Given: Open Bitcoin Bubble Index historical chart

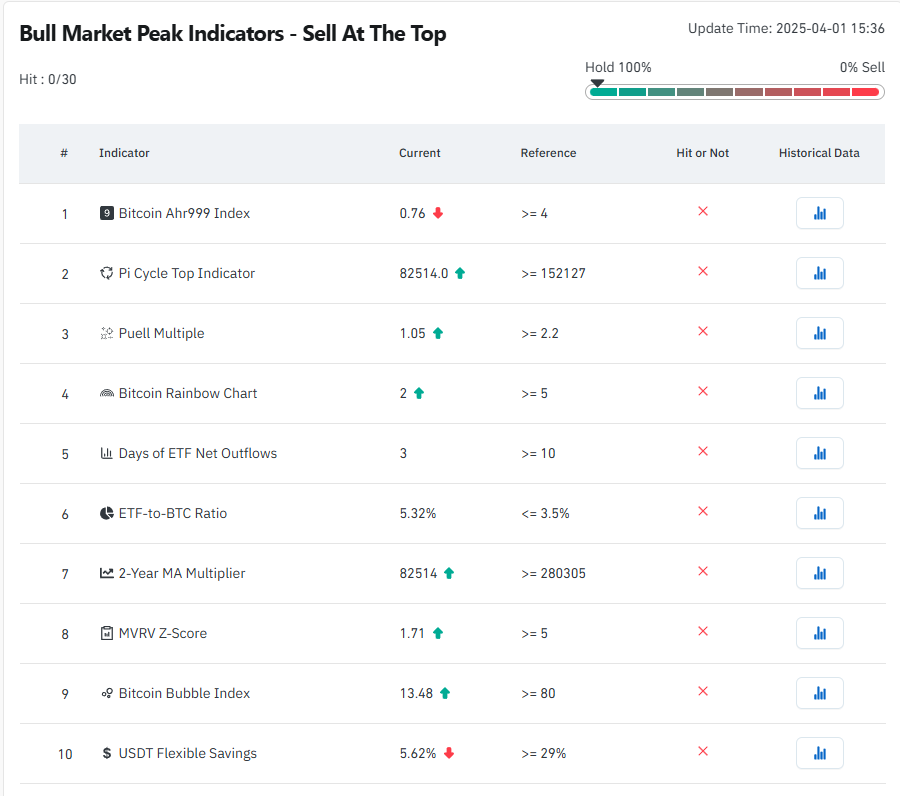Looking at the screenshot, I should click(x=819, y=693).
